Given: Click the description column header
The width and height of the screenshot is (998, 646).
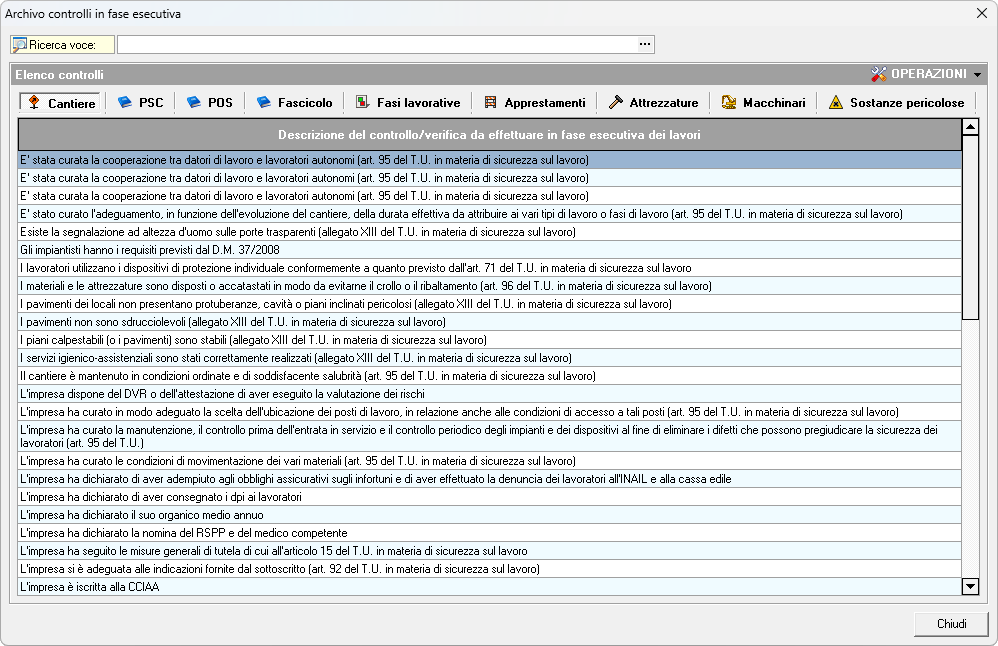Looking at the screenshot, I should coord(489,135).
